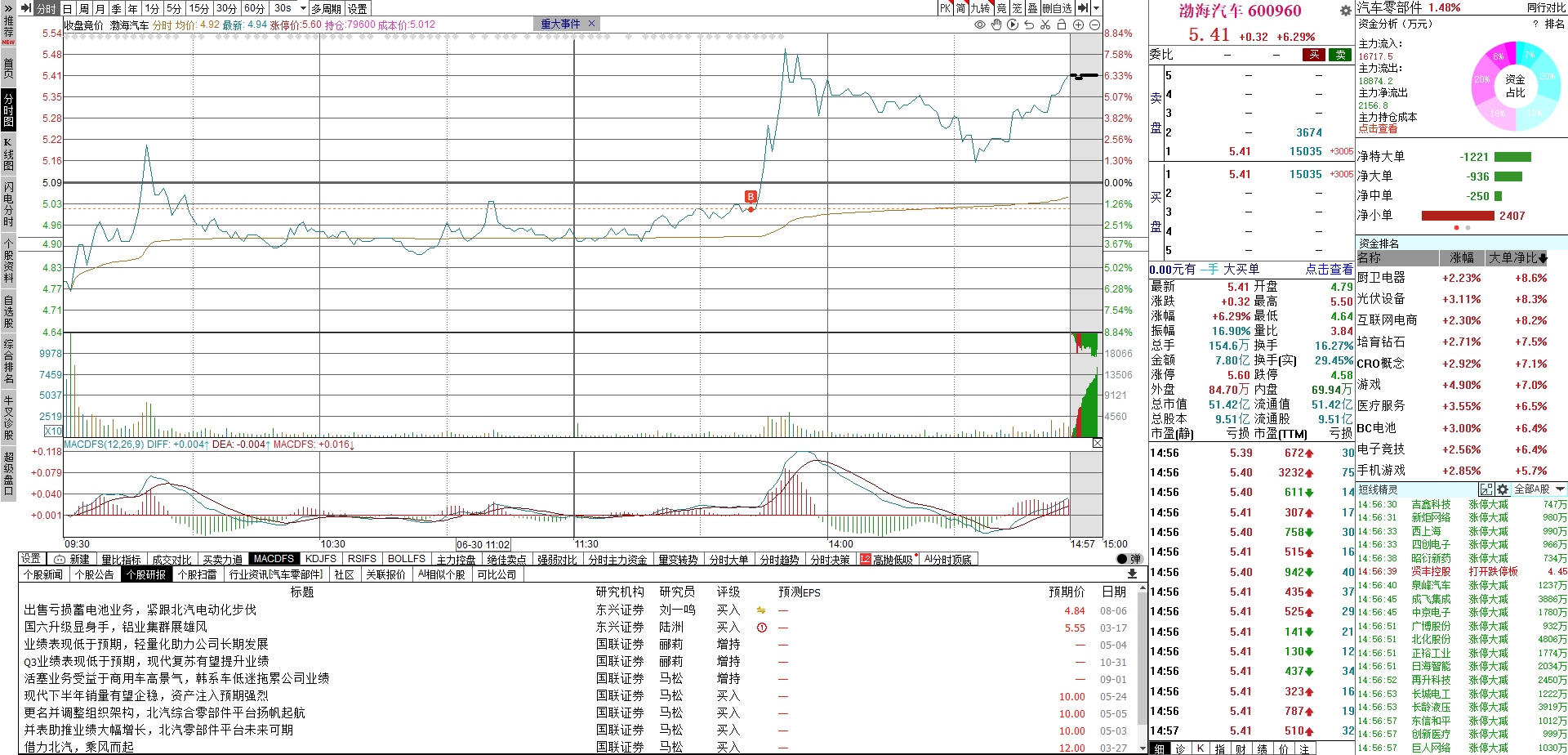Click the scissors cut icon
The height and width of the screenshot is (755, 1568).
coord(1045,25)
